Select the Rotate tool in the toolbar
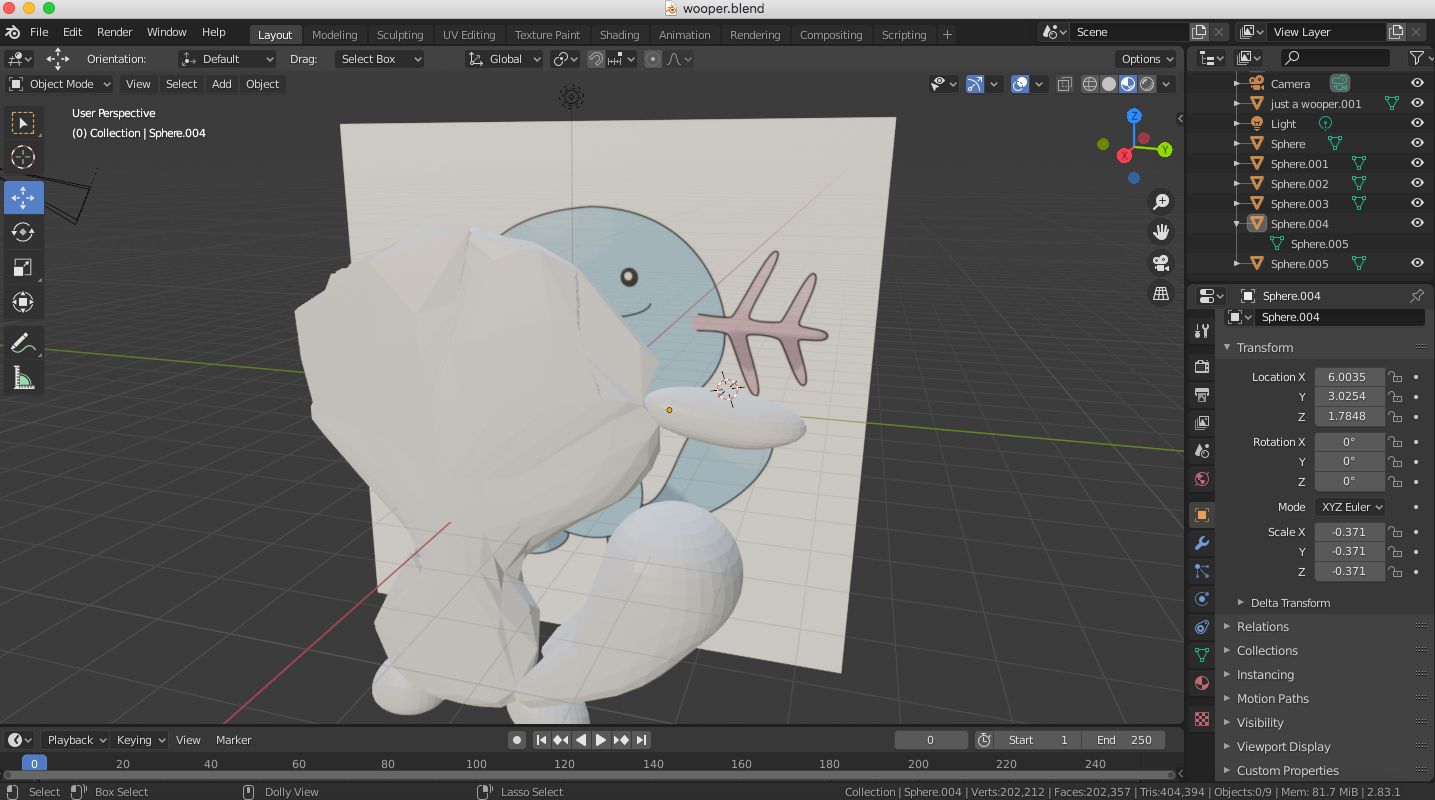This screenshot has height=800, width=1435. point(24,232)
